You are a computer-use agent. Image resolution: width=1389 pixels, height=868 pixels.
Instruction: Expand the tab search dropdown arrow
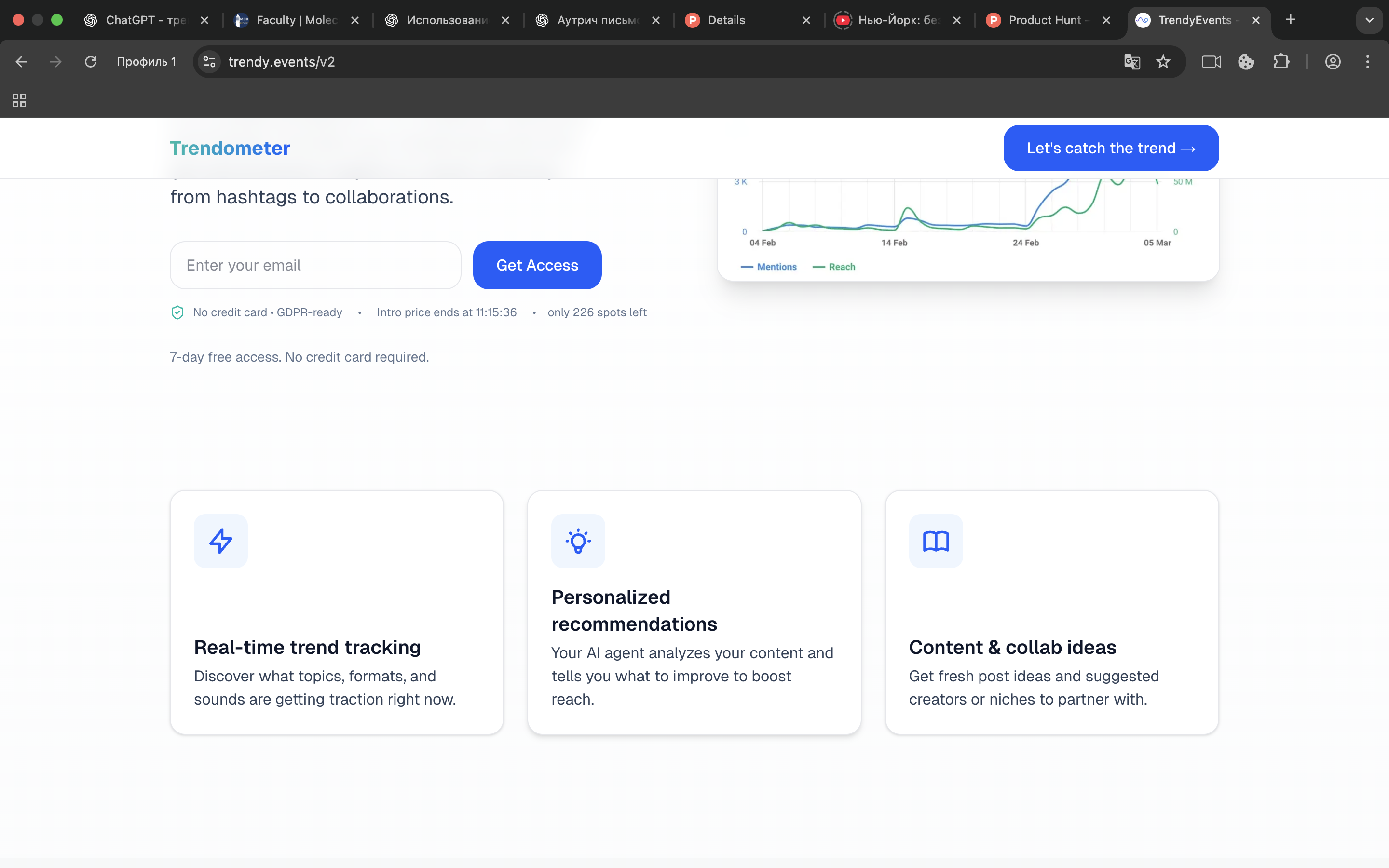pyautogui.click(x=1369, y=20)
